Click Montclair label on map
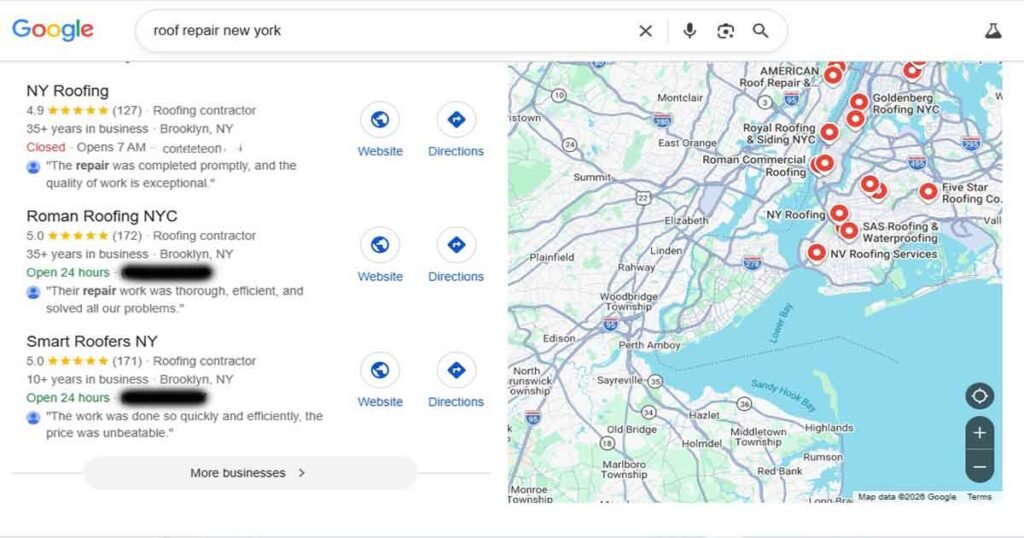 [680, 98]
